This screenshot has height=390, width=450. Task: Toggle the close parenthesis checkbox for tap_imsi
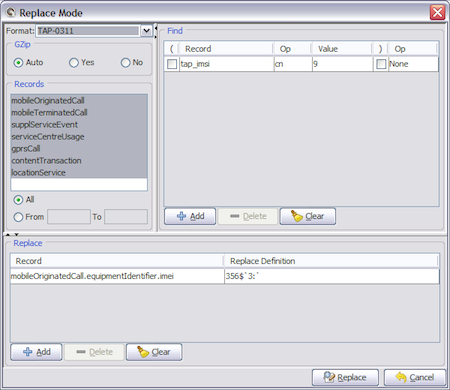point(381,64)
